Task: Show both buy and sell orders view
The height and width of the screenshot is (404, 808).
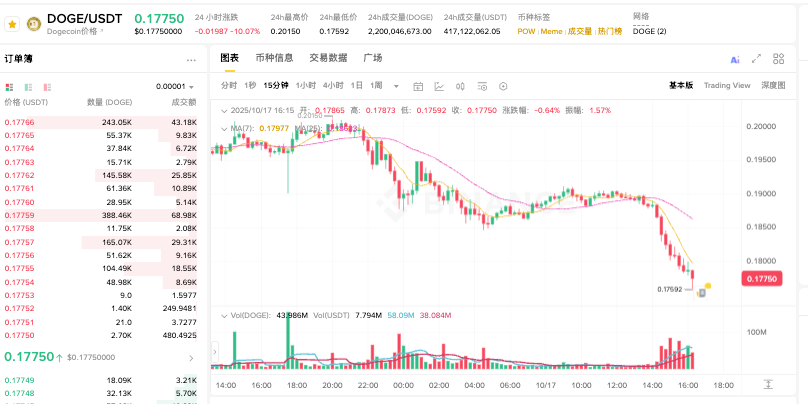Action: click(x=9, y=87)
